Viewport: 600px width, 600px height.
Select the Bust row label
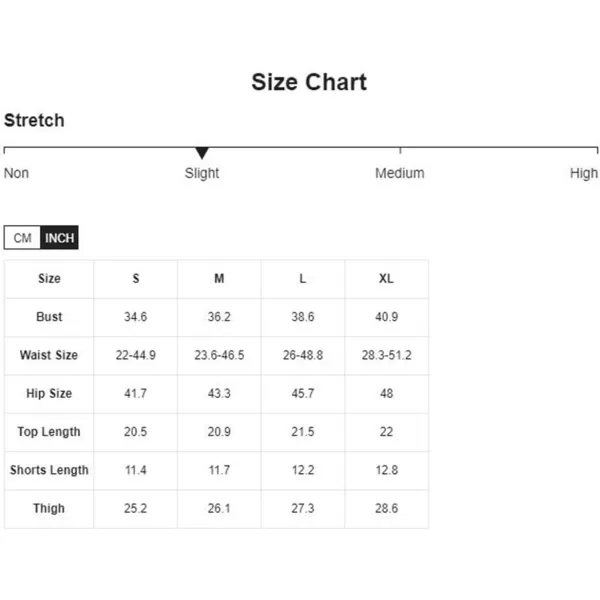pos(49,317)
